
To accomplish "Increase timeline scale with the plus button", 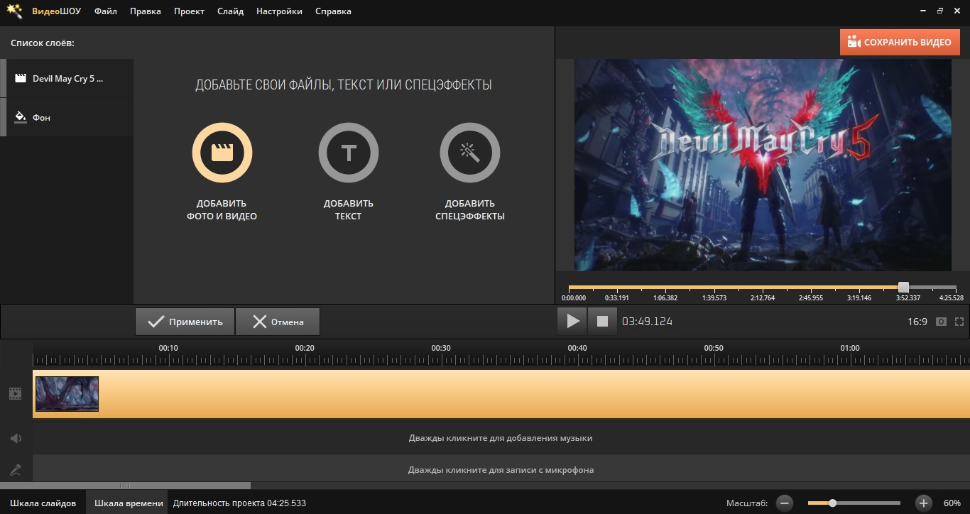I will pyautogui.click(x=923, y=503).
